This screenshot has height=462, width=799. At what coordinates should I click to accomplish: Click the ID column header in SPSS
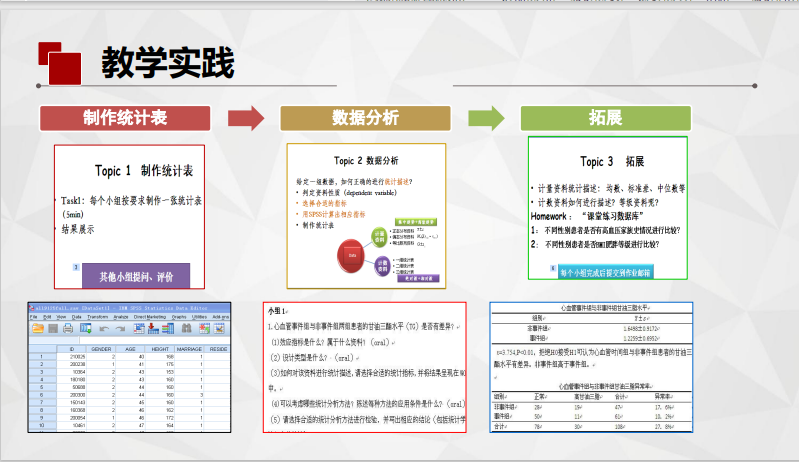[x=72, y=349]
